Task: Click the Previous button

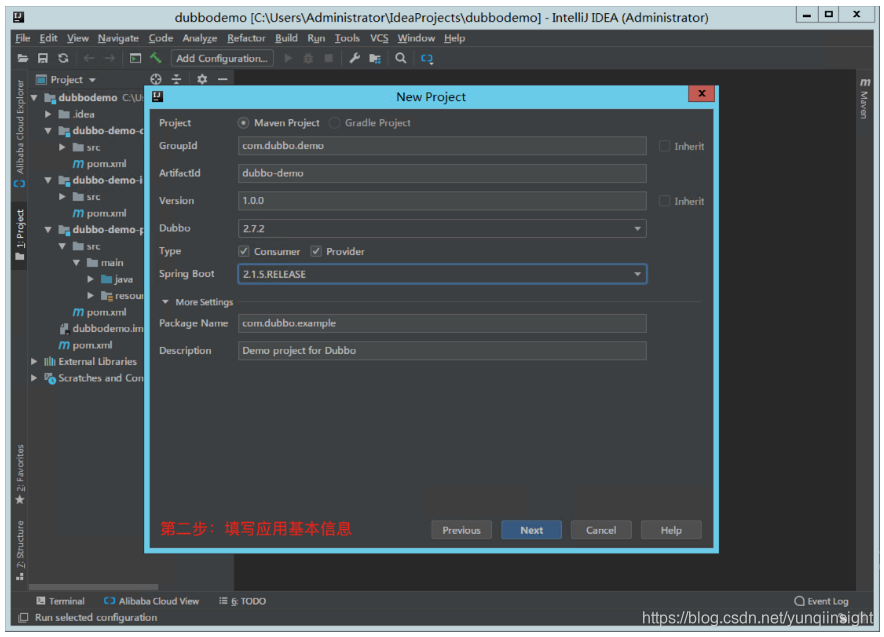Action: [x=461, y=530]
